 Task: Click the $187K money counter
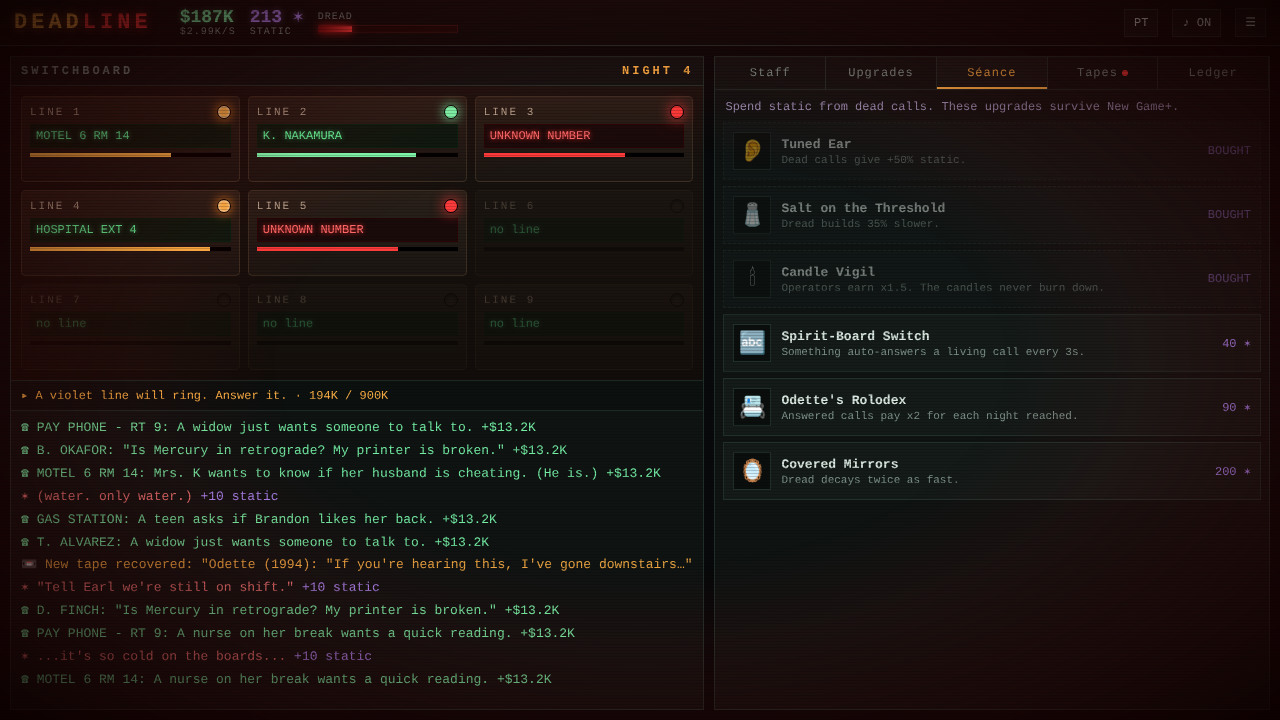pyautogui.click(x=207, y=17)
